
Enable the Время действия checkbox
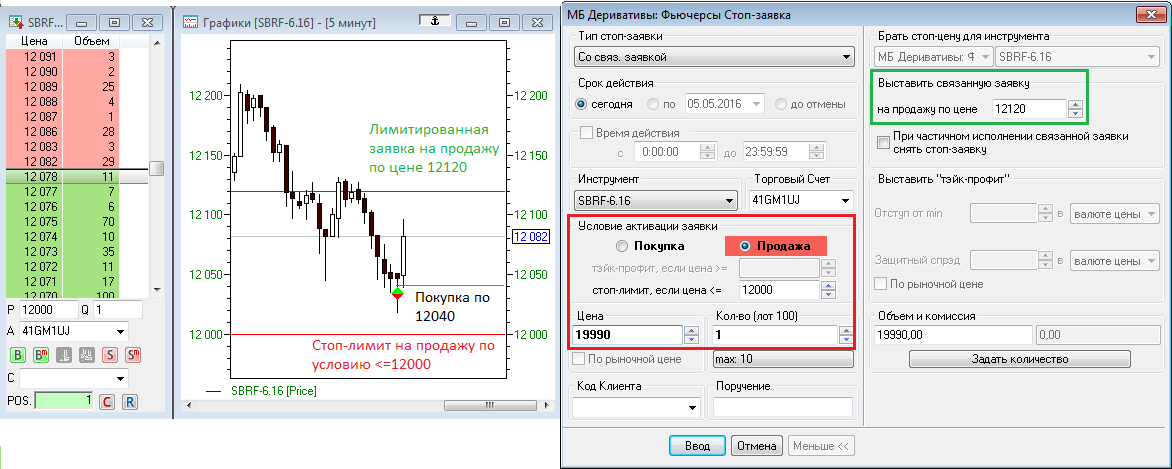tap(586, 133)
